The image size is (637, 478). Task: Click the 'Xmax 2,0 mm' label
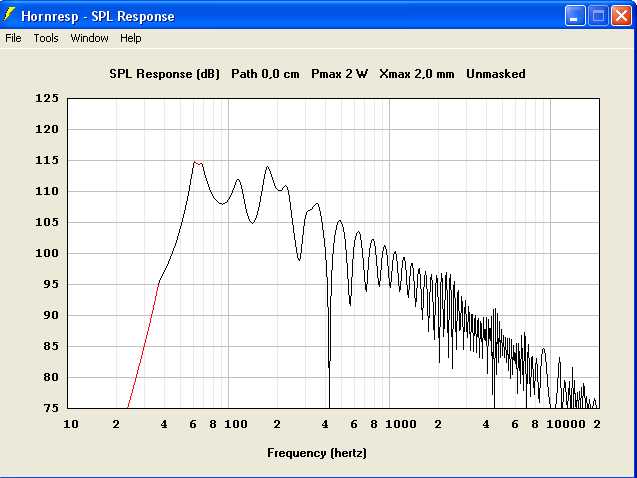point(417,74)
